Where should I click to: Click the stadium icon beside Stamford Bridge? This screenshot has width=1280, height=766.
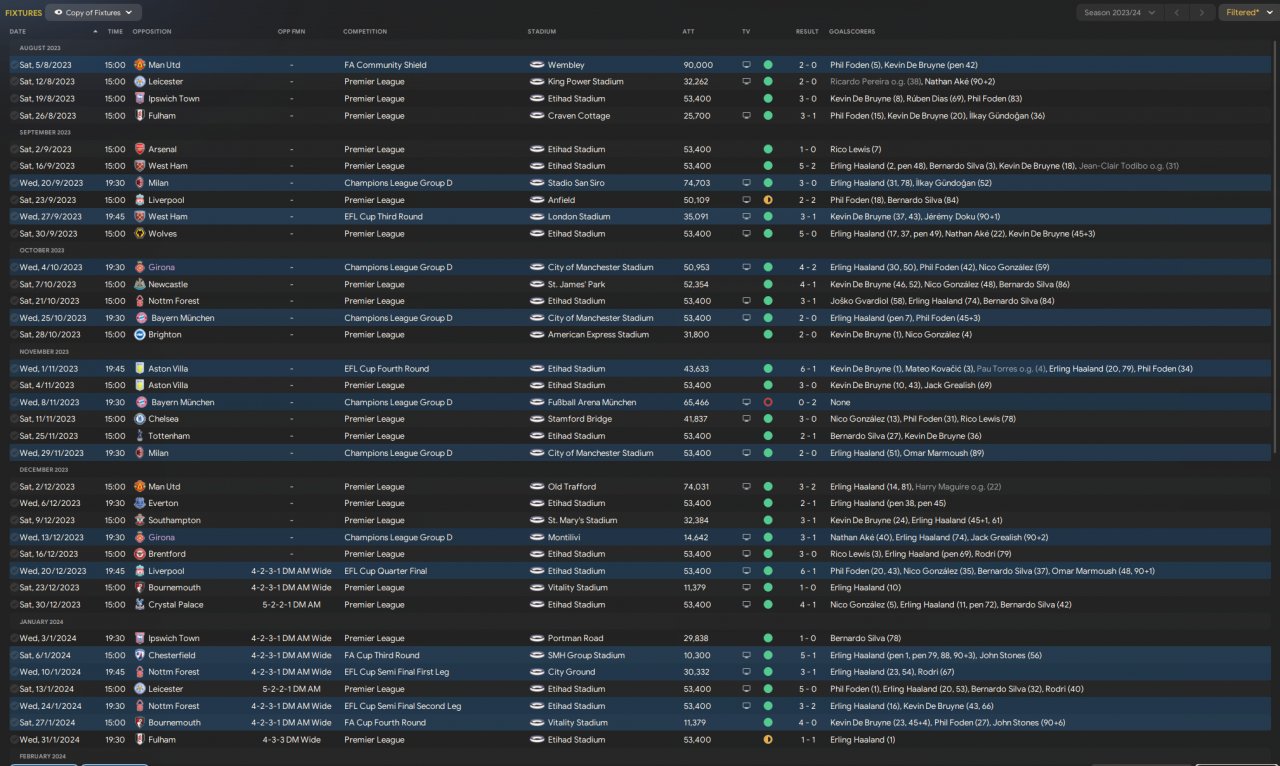(537, 419)
